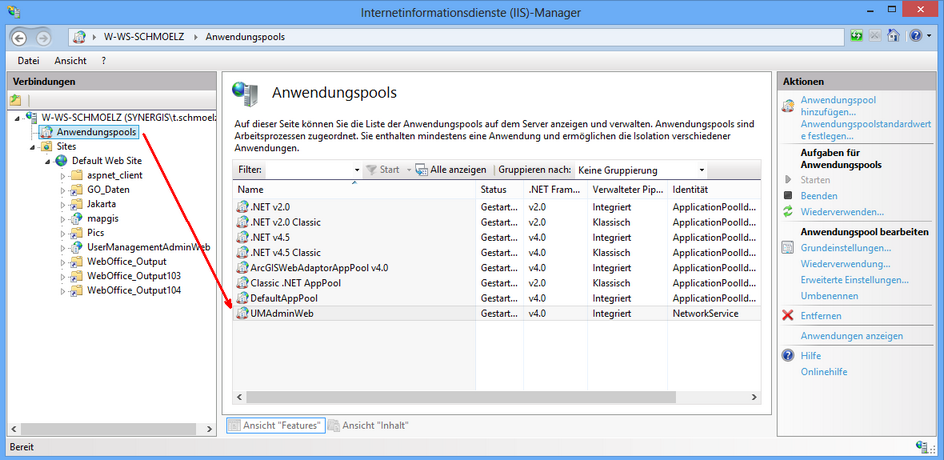Open the dropdown arrow next to Start

409,170
